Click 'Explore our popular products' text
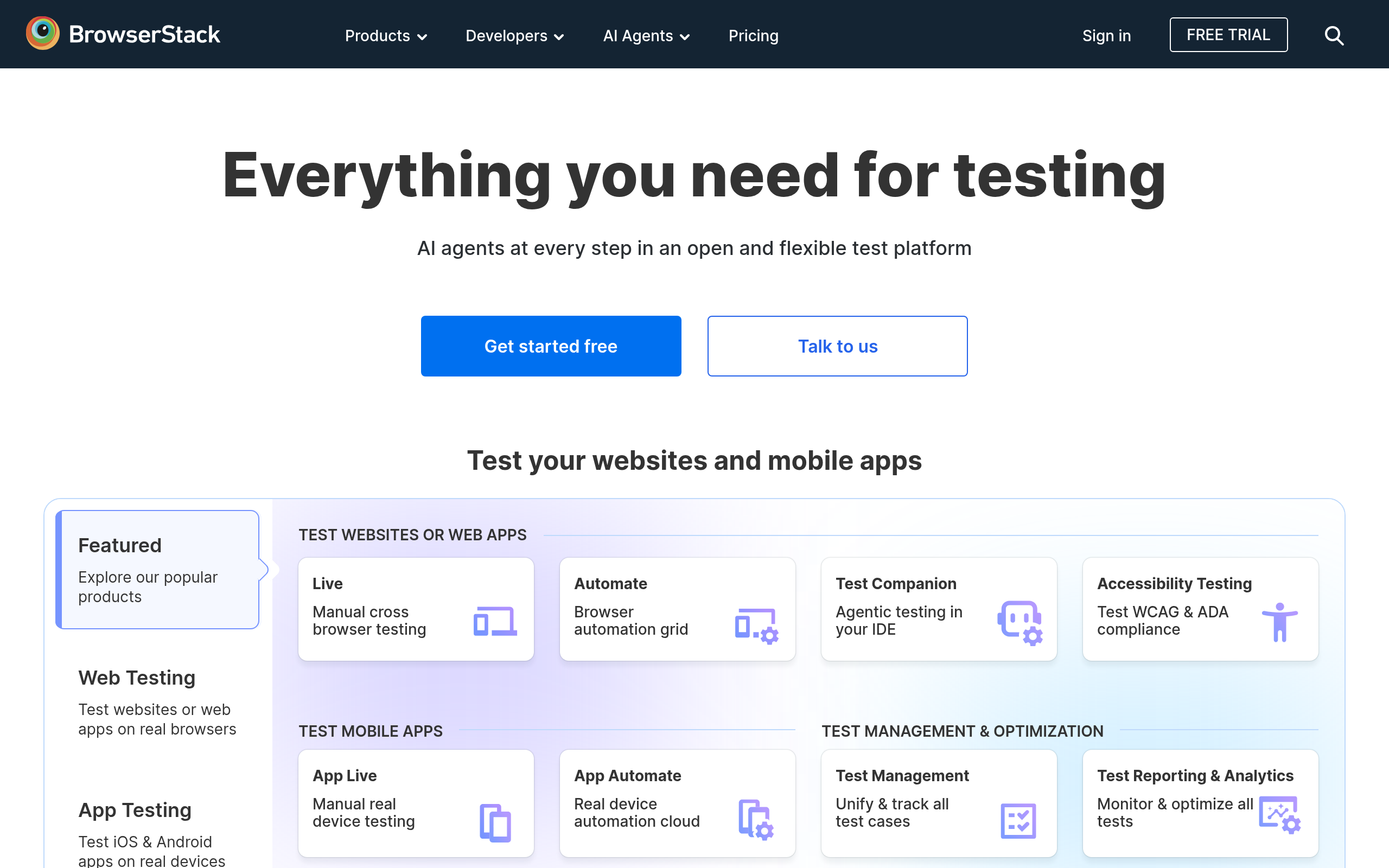 point(148,586)
